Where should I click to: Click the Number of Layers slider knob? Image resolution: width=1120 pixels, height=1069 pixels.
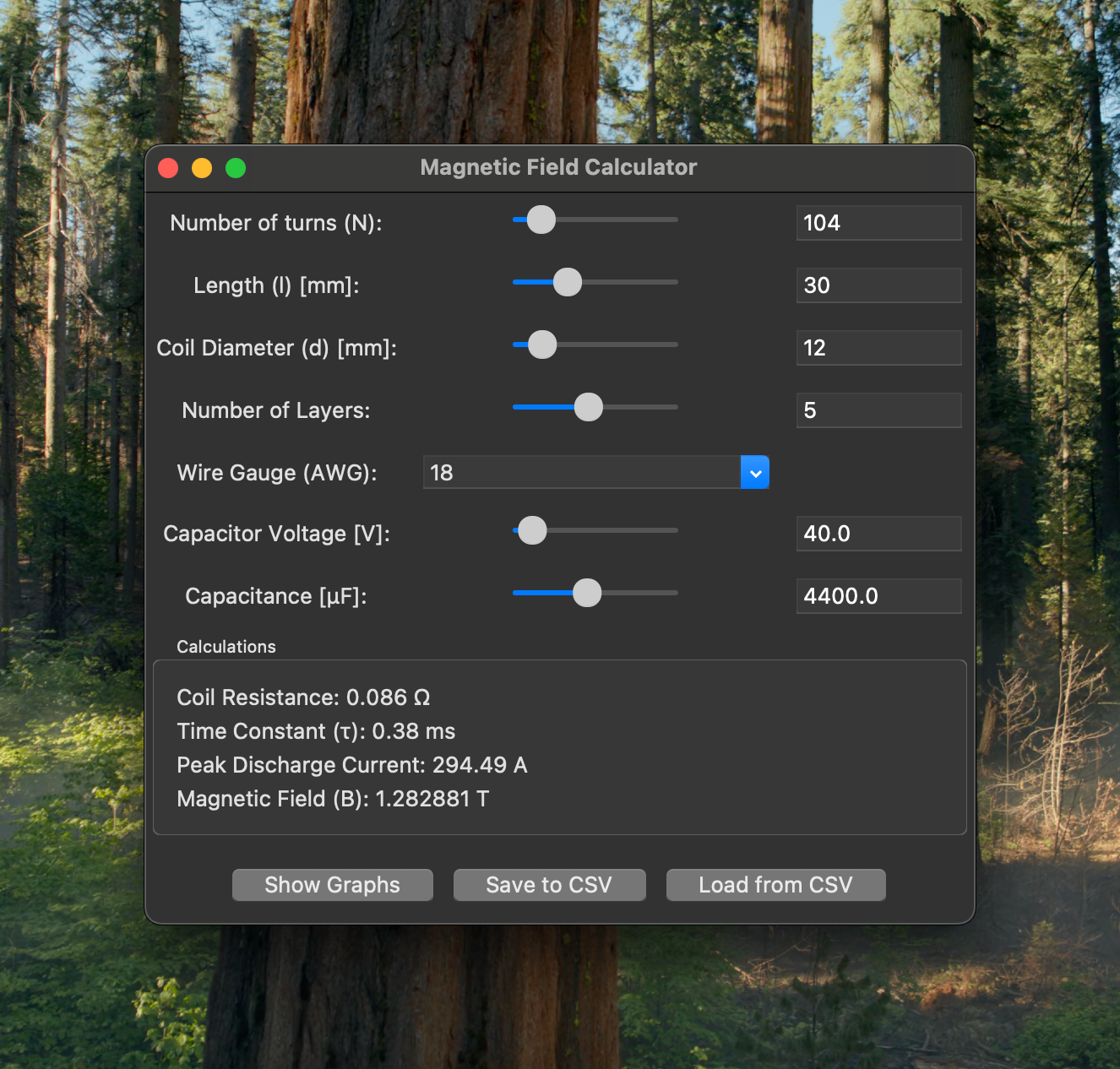tap(589, 407)
